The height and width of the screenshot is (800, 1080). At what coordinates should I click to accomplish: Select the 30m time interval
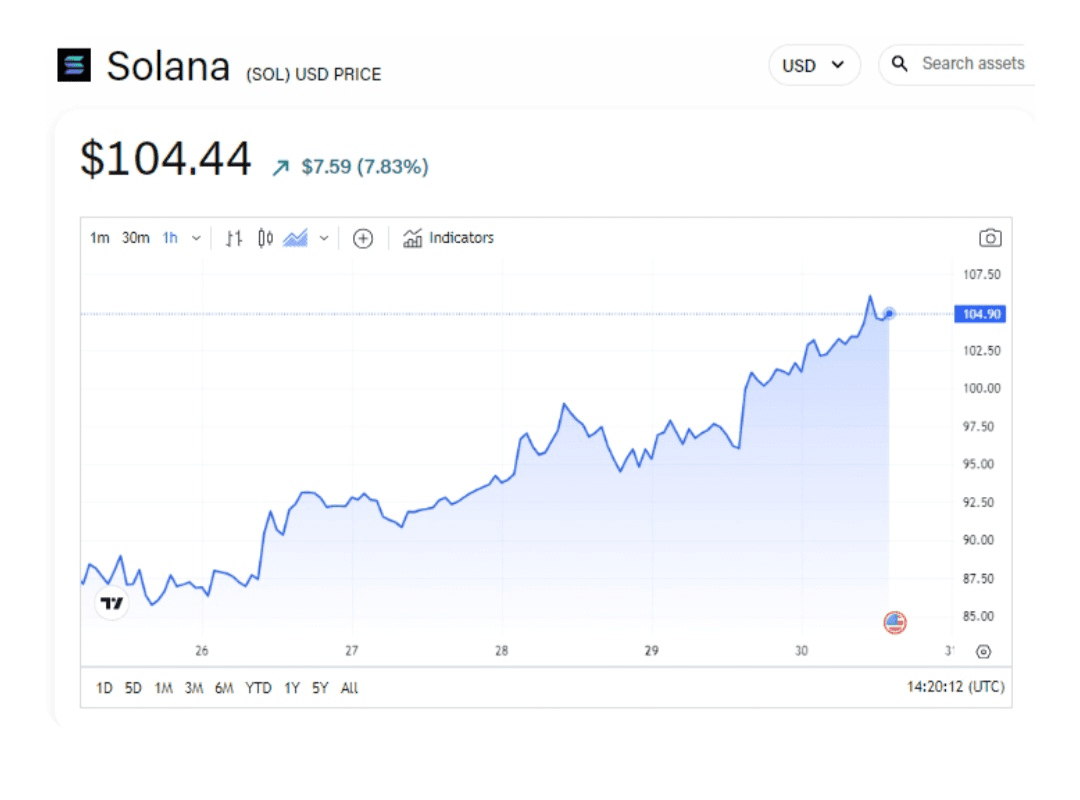coord(136,238)
